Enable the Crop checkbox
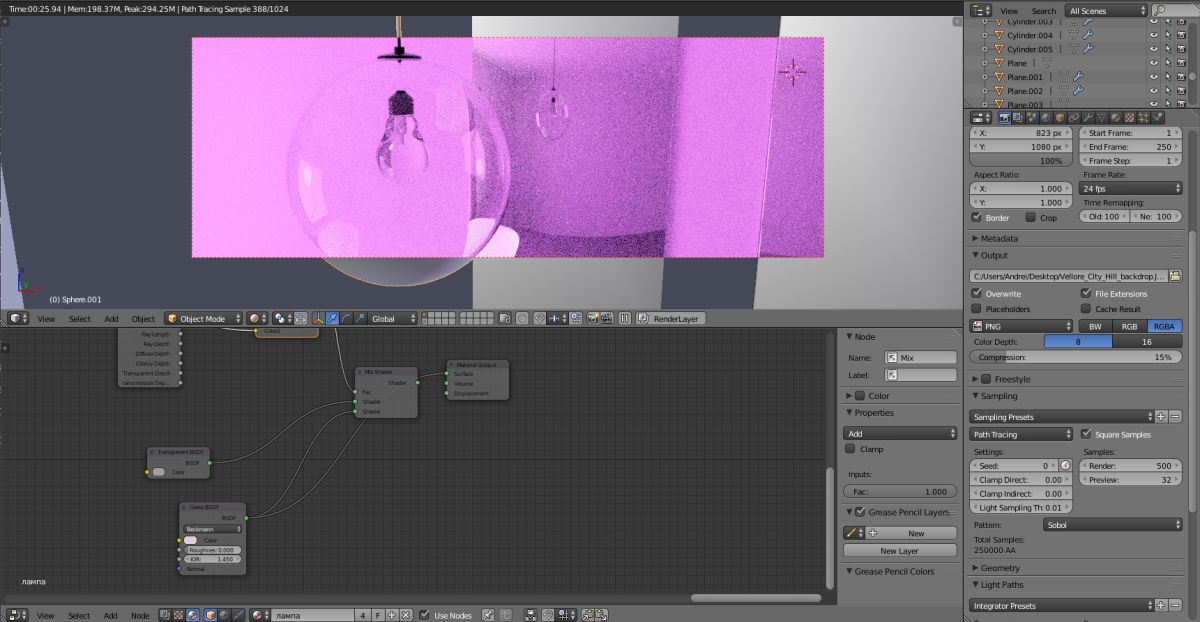Image resolution: width=1200 pixels, height=622 pixels. [x=1031, y=217]
